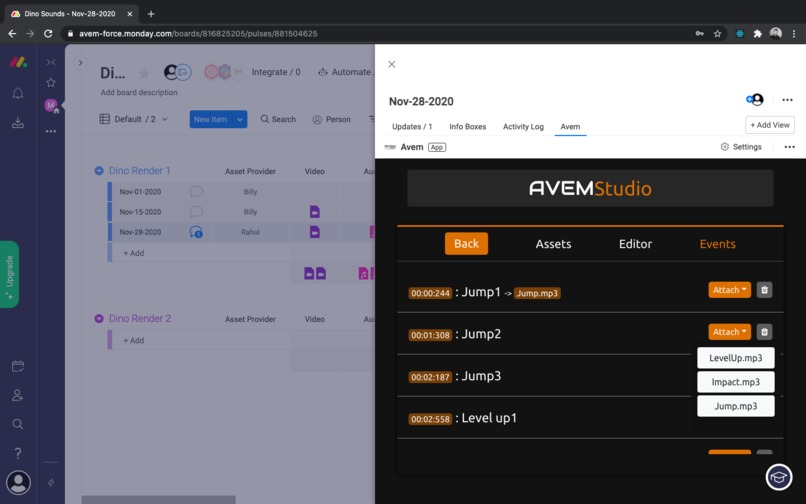
Task: Open item panel three-dots menu
Action: (787, 100)
